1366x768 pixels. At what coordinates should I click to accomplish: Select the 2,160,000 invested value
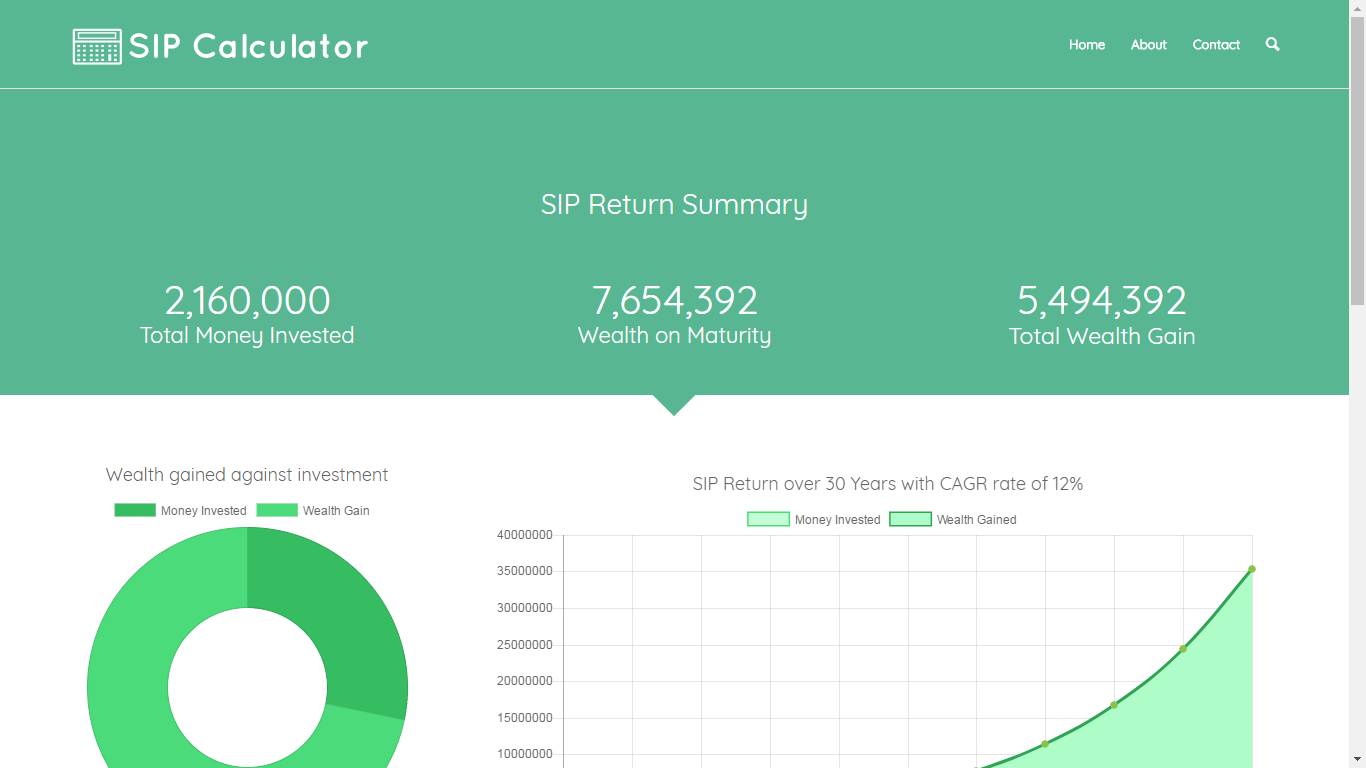(x=247, y=301)
